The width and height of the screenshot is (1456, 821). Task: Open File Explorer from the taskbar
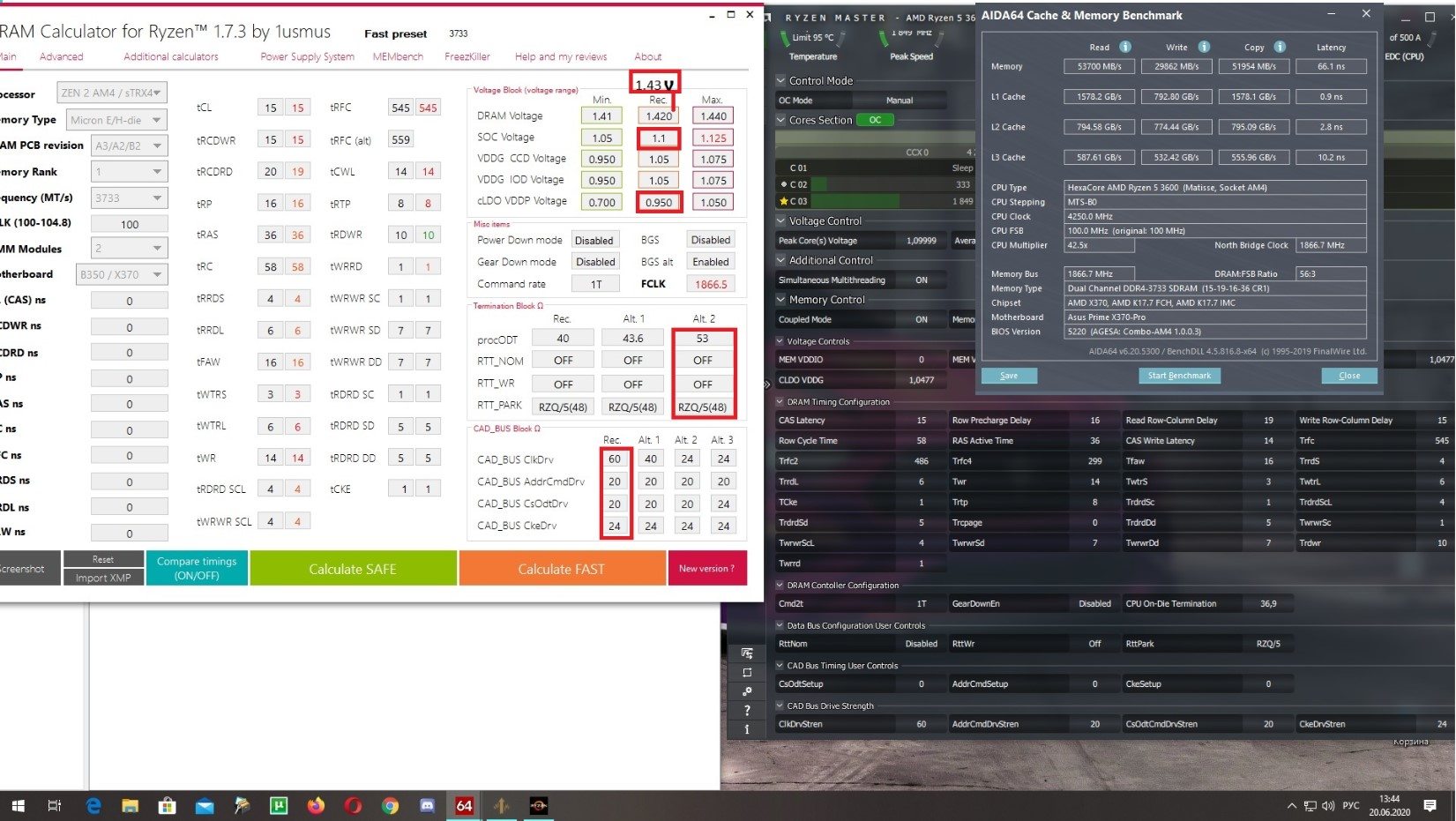pos(130,805)
